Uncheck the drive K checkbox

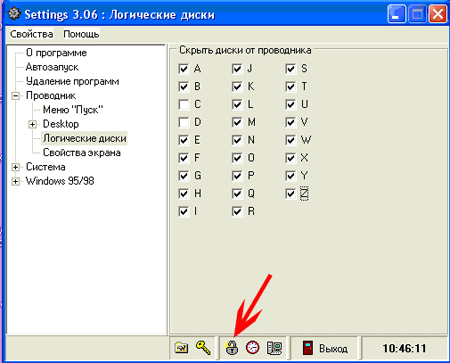click(x=237, y=87)
